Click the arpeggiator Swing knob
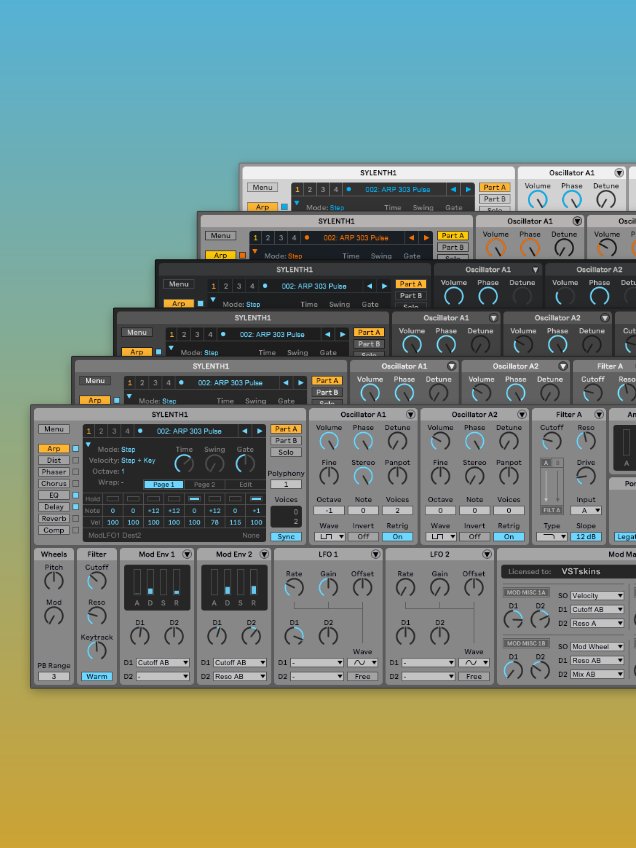Image resolution: width=636 pixels, height=848 pixels. [215, 463]
